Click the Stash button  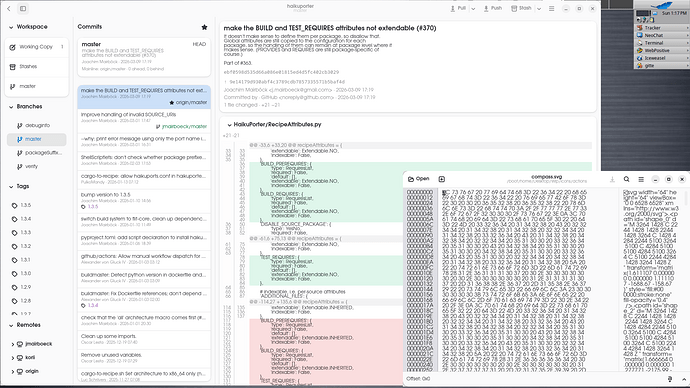521,8
